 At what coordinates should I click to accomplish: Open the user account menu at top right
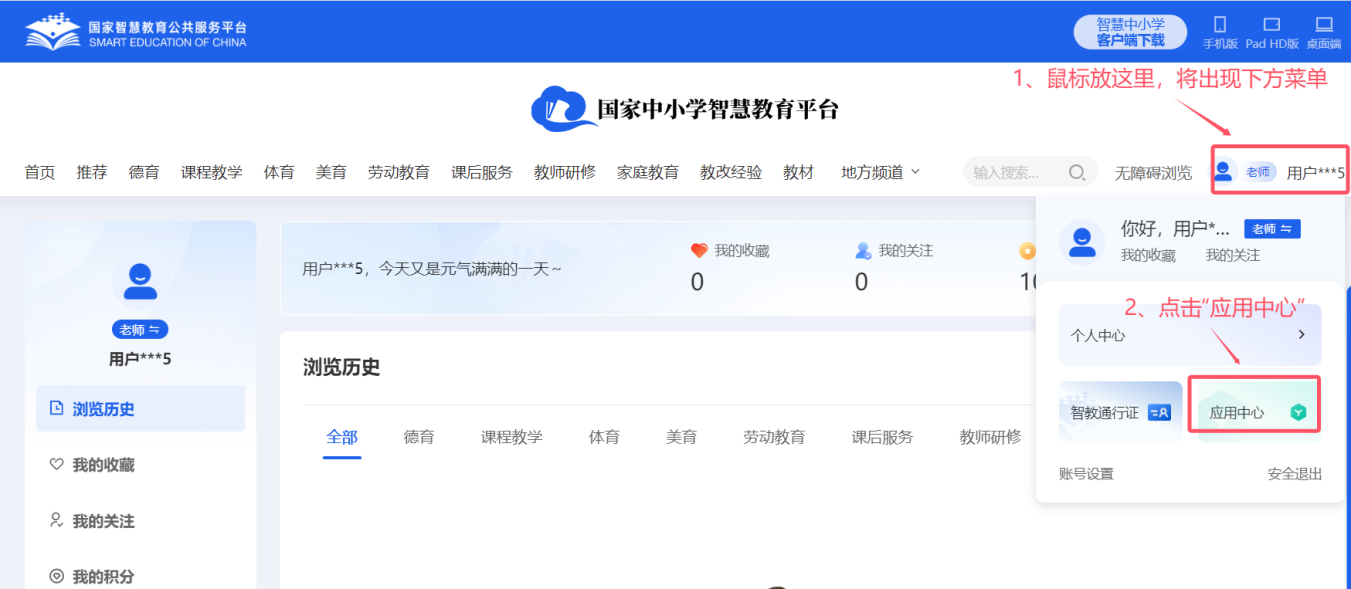pyautogui.click(x=1280, y=172)
